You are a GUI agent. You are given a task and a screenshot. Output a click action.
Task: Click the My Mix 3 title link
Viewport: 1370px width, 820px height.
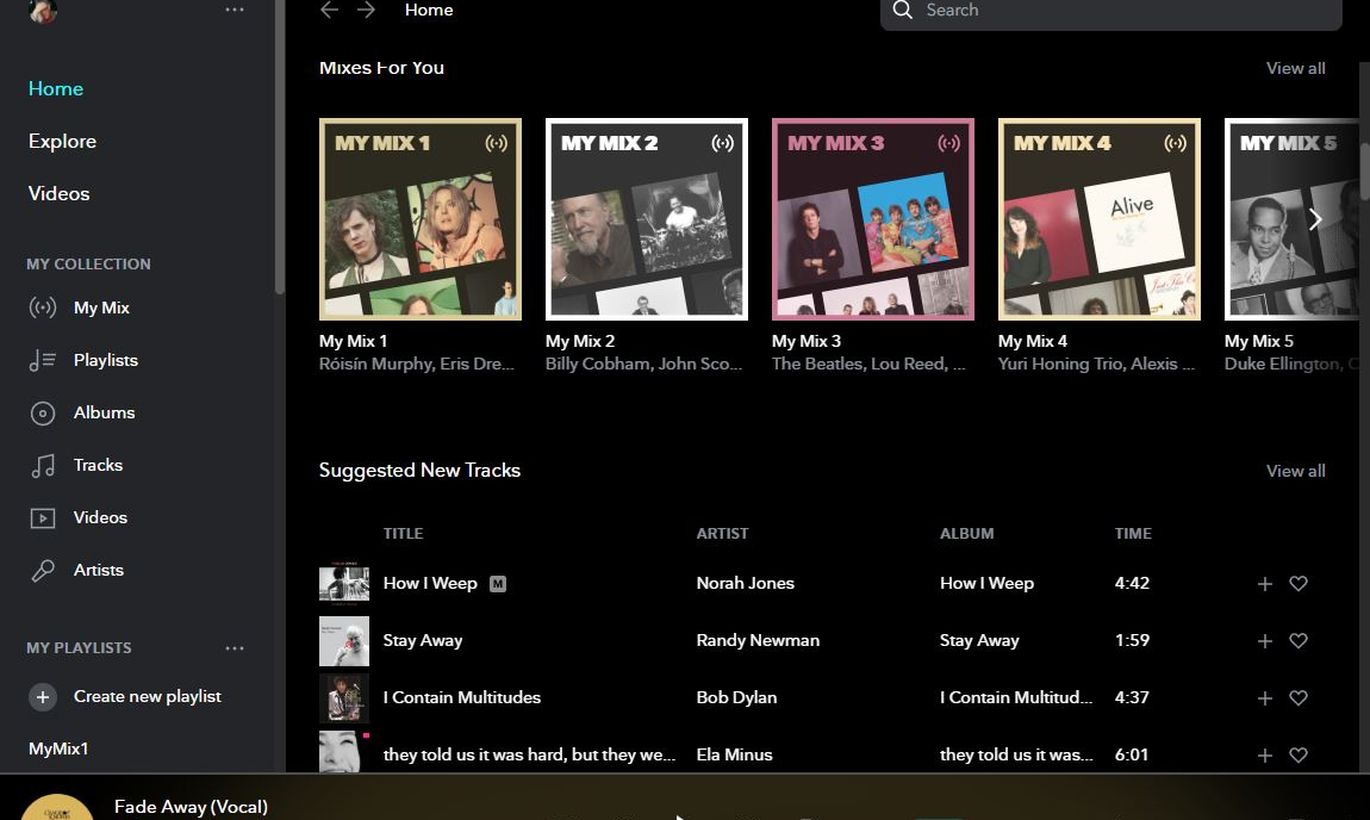(806, 341)
